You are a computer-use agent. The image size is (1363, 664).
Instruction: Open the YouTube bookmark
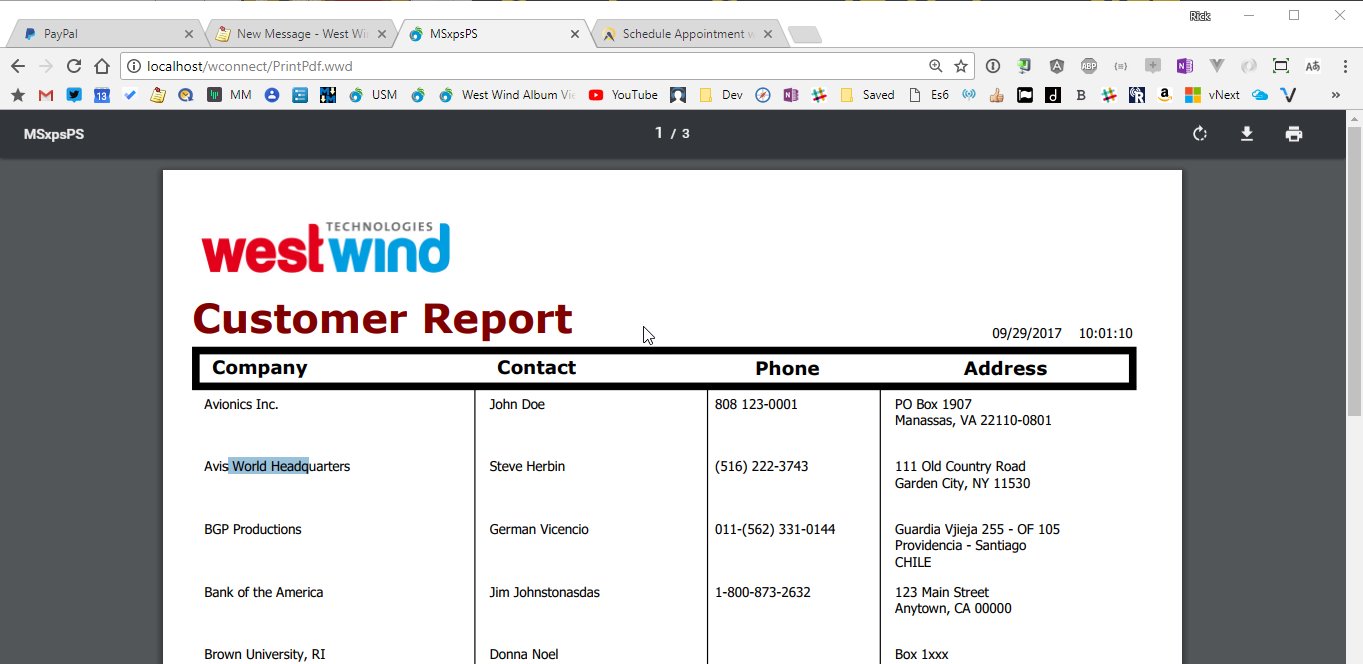pos(623,94)
